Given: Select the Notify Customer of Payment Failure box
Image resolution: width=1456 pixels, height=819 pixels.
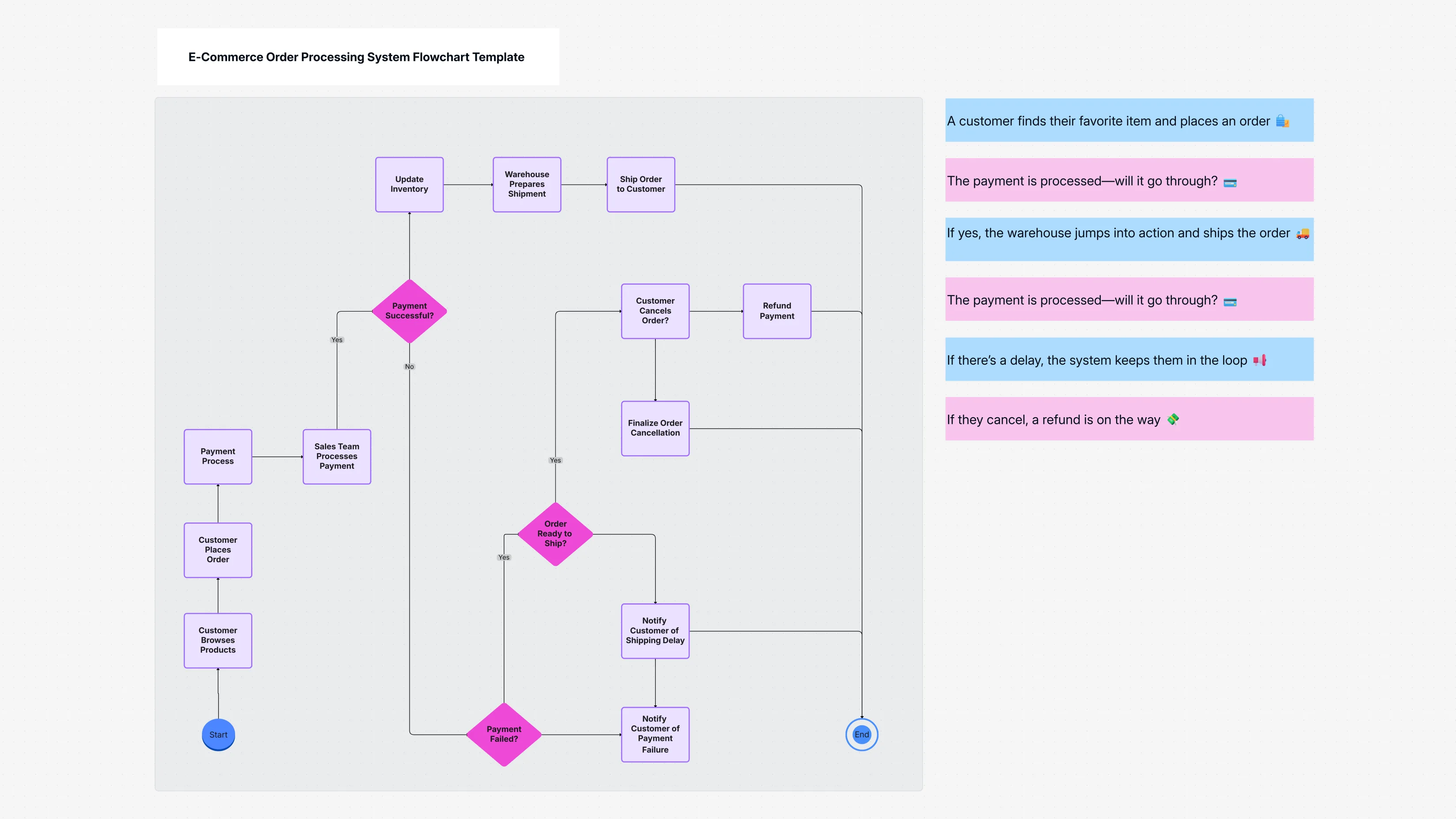Looking at the screenshot, I should pos(654,734).
